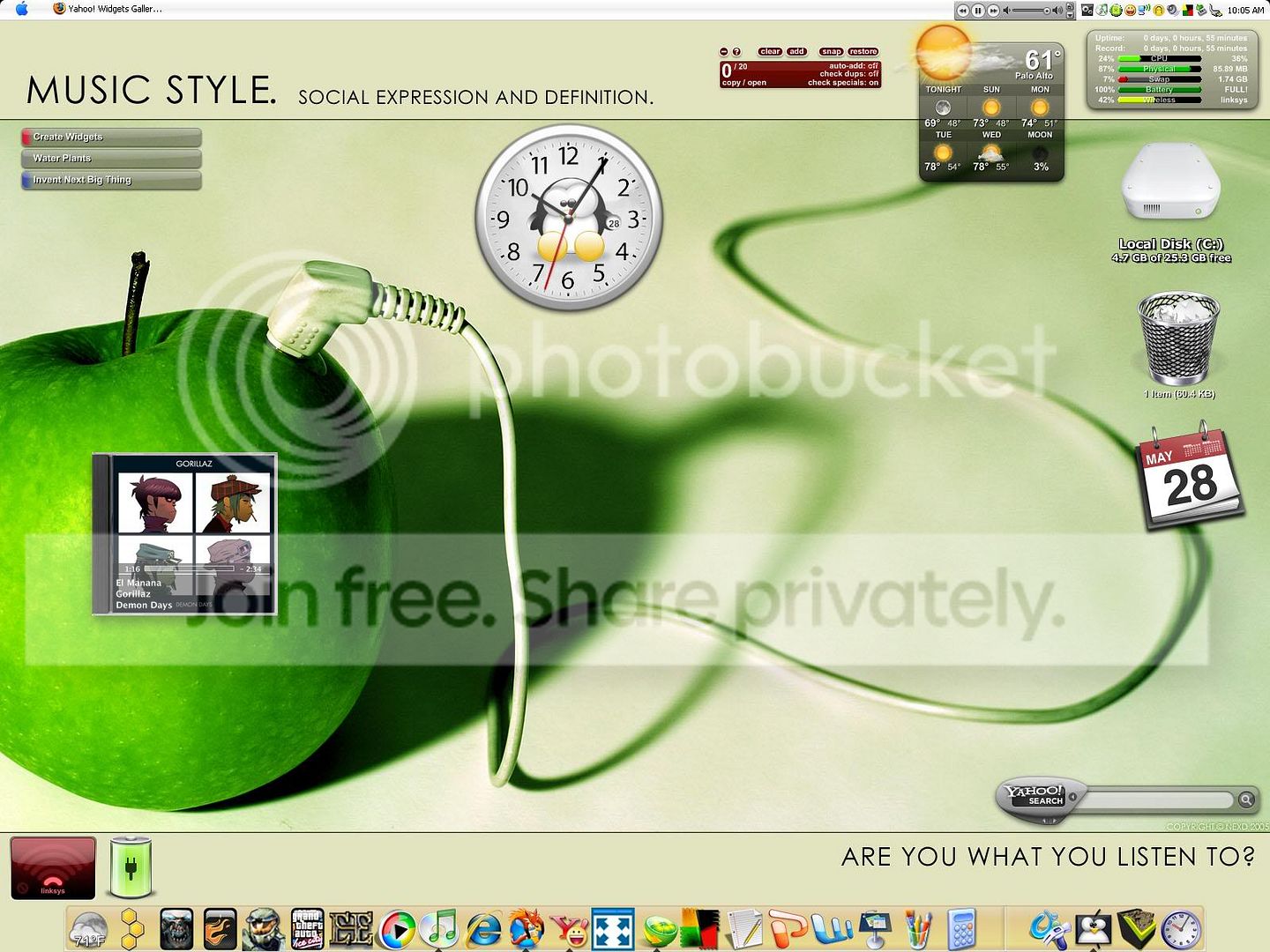The width and height of the screenshot is (1270, 952).
Task: Click the yellow padlock tray icon
Action: [x=1158, y=11]
